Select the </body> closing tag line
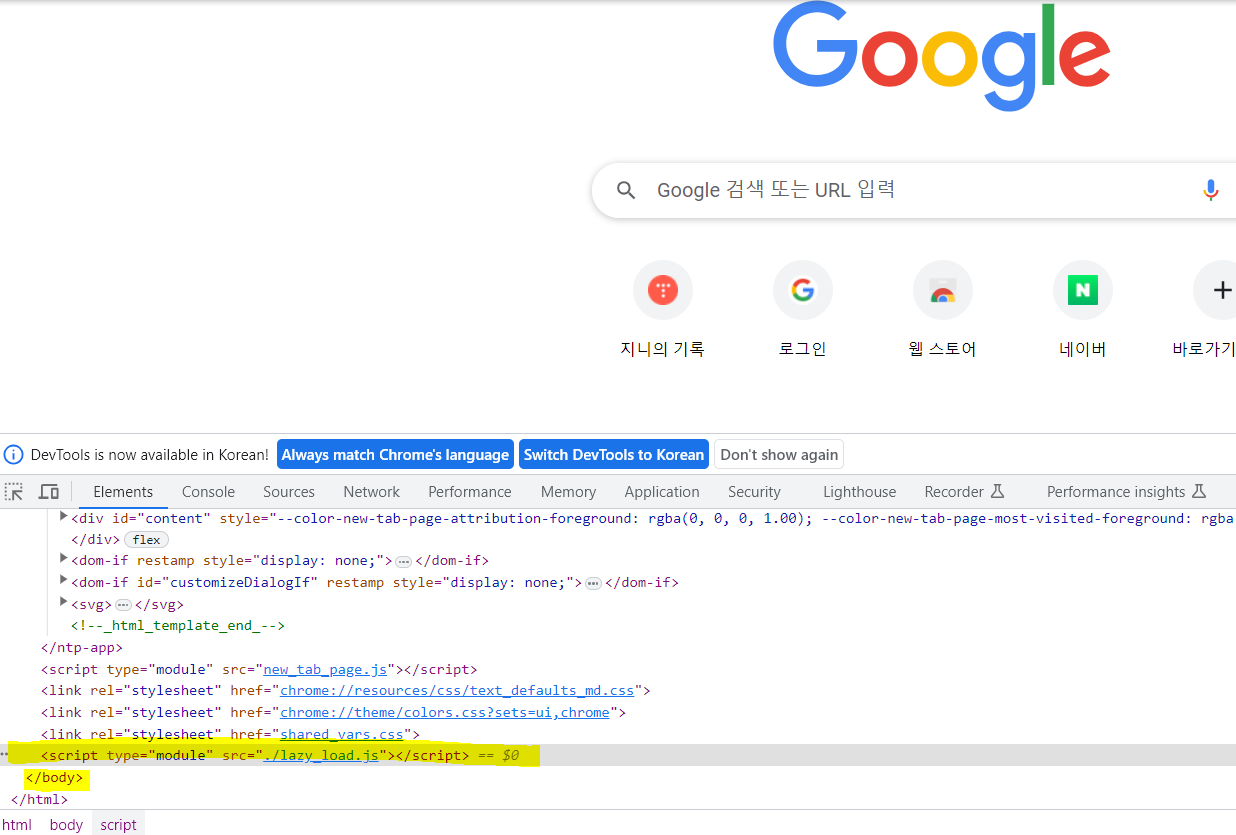 point(55,777)
